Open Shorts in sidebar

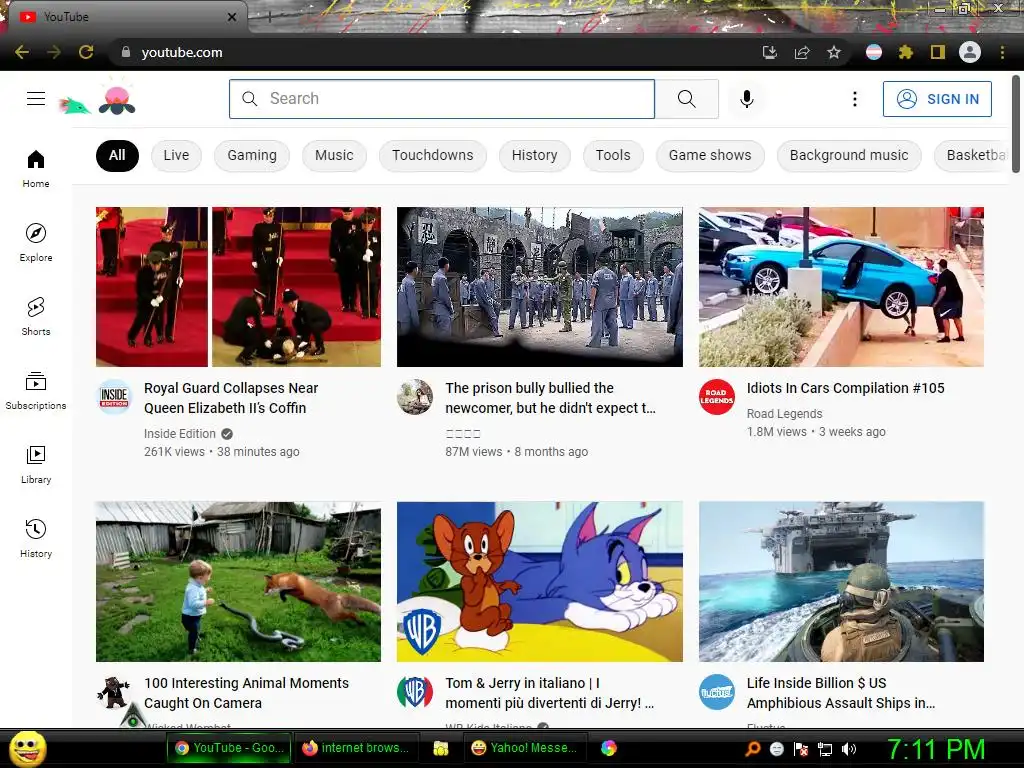tap(36, 316)
